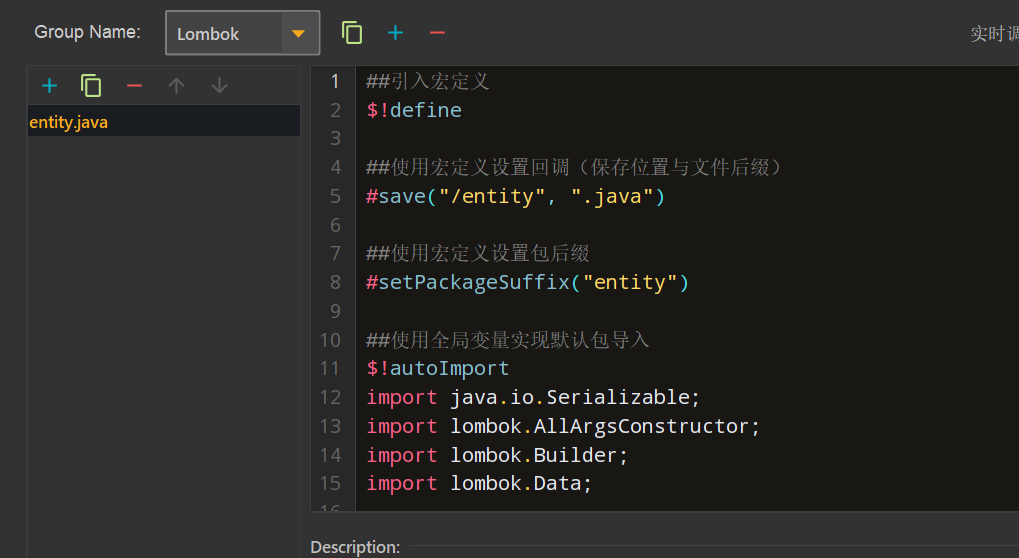Place the cursor on the $!define line
The width and height of the screenshot is (1019, 558).
pos(414,110)
